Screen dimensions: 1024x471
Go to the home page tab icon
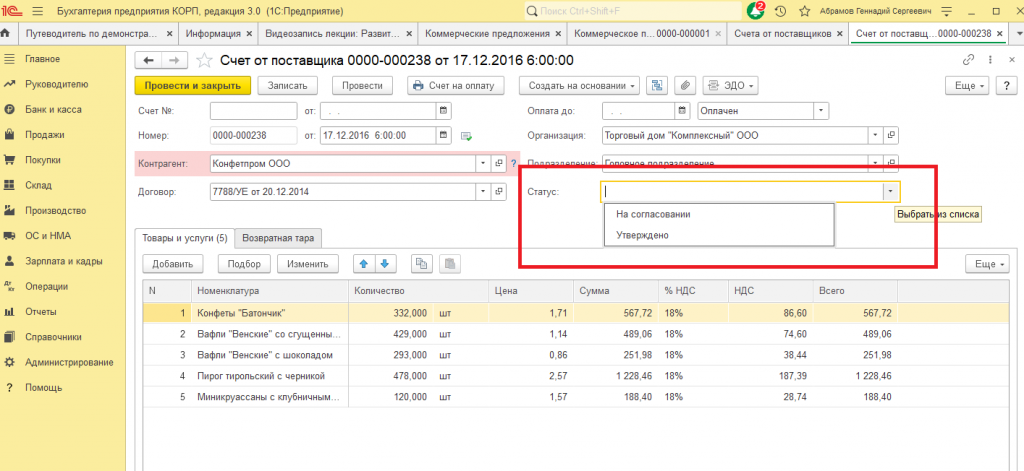tap(6, 33)
